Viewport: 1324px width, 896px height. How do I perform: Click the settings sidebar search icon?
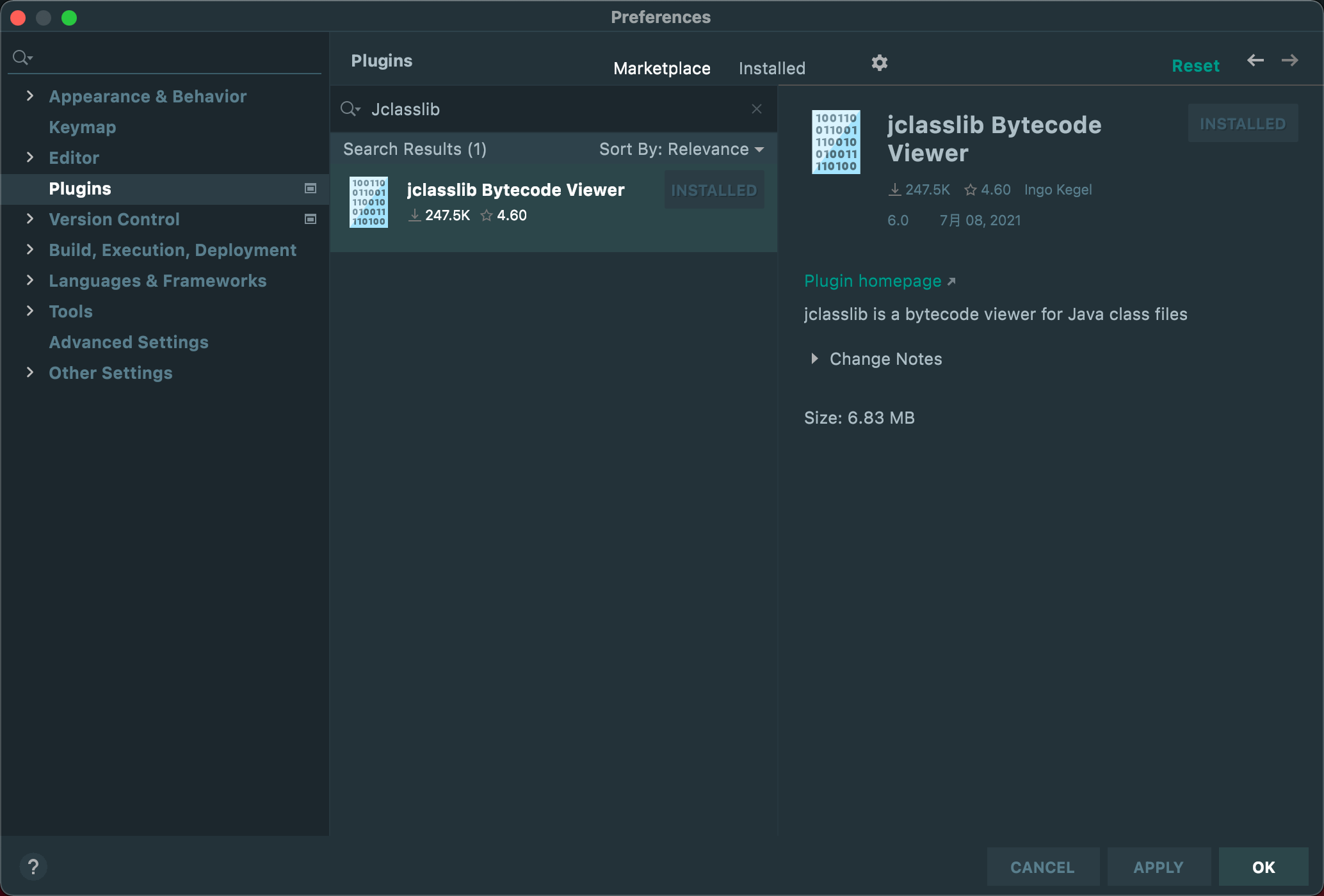pyautogui.click(x=22, y=58)
